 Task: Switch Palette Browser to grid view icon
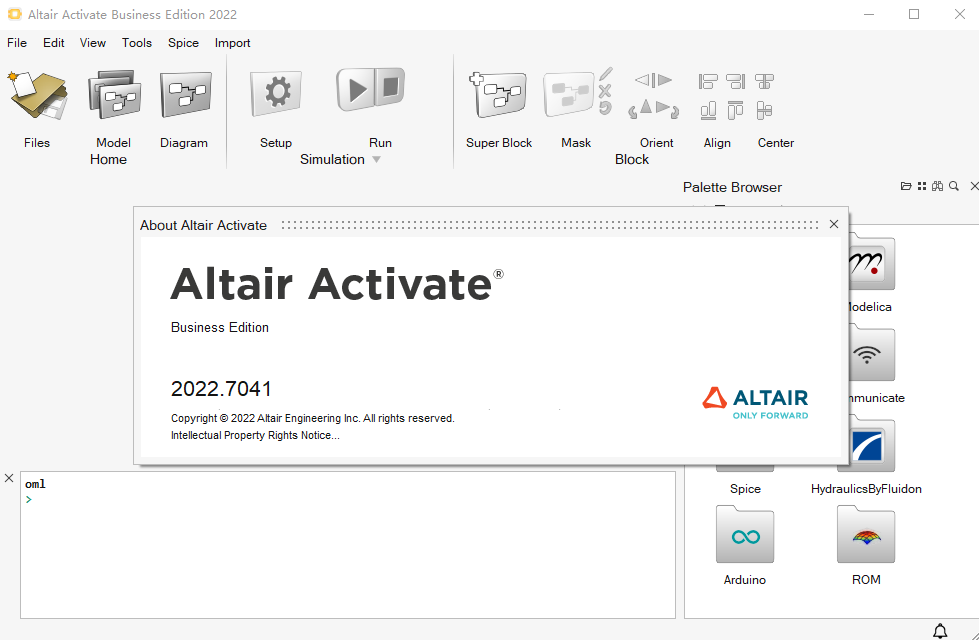click(922, 186)
